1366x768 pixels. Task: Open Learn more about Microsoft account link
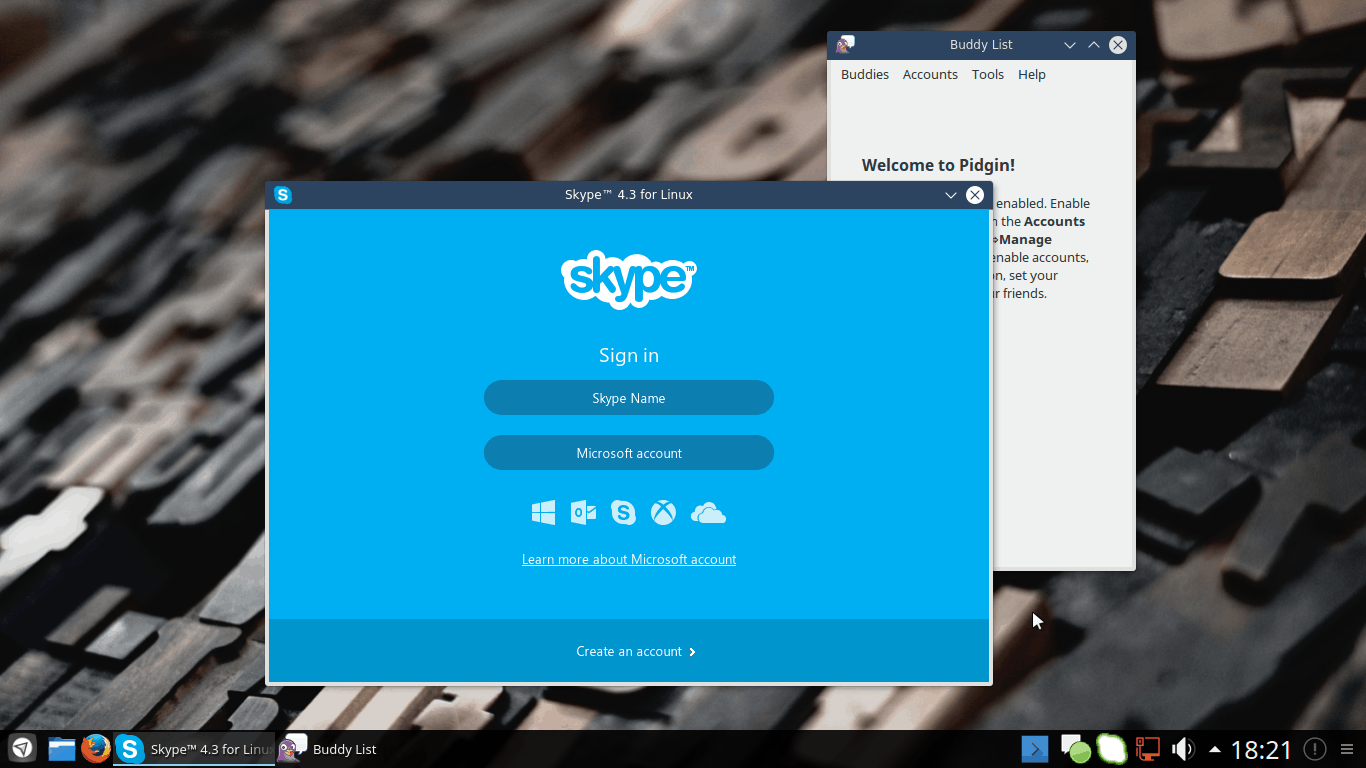629,560
